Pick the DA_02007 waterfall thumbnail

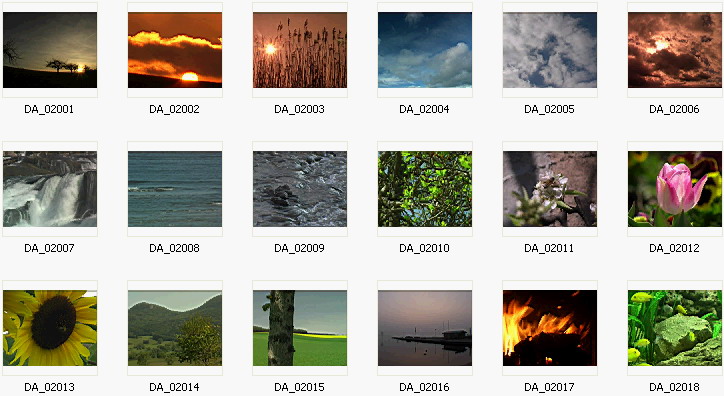pos(50,189)
